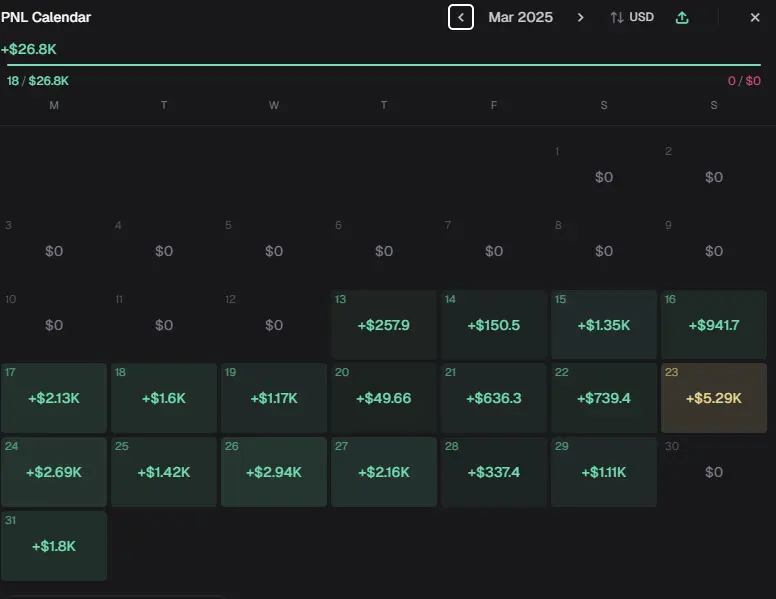Click the $0 value on day 11

click(164, 325)
